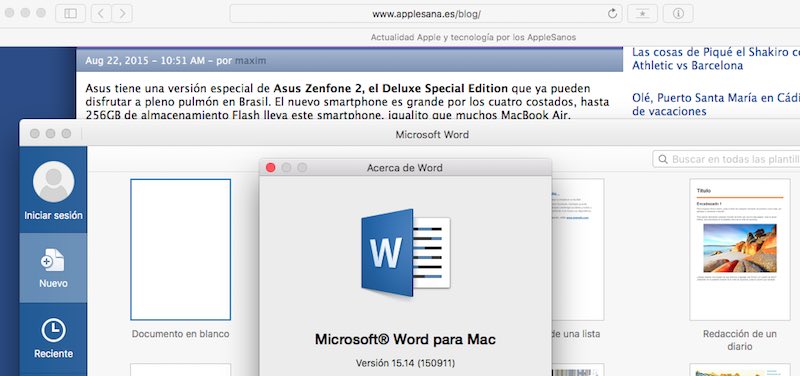Viewport: 800px width, 376px height.
Task: Click the Microsoft Word window title
Action: (x=432, y=135)
